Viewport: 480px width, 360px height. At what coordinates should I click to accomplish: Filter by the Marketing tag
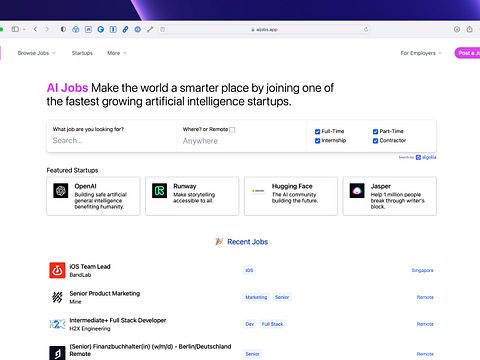(x=256, y=297)
